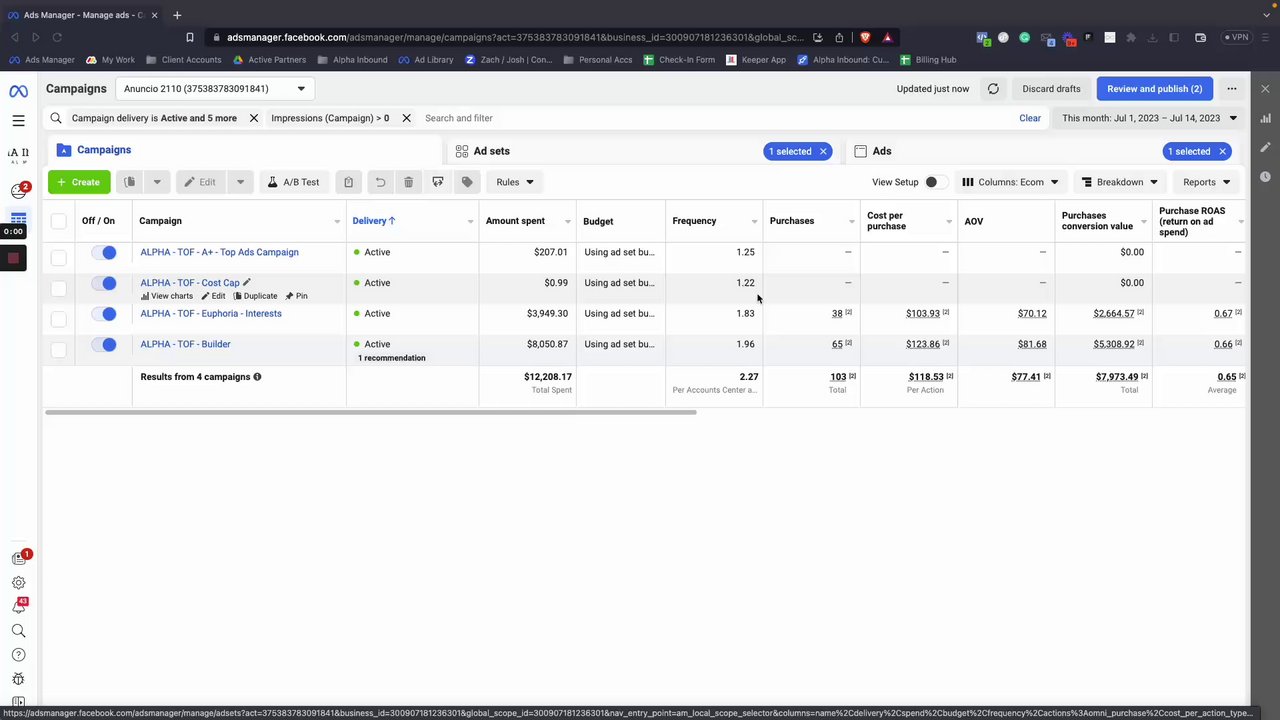Open the Client Accounts bookmark folder
Viewport: 1280px width, 720px height.
(x=184, y=60)
